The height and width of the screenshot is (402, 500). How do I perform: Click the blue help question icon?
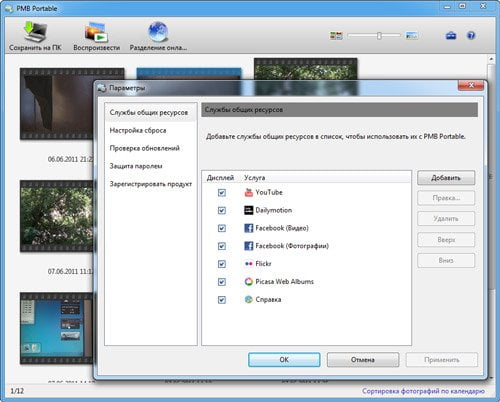(x=471, y=36)
